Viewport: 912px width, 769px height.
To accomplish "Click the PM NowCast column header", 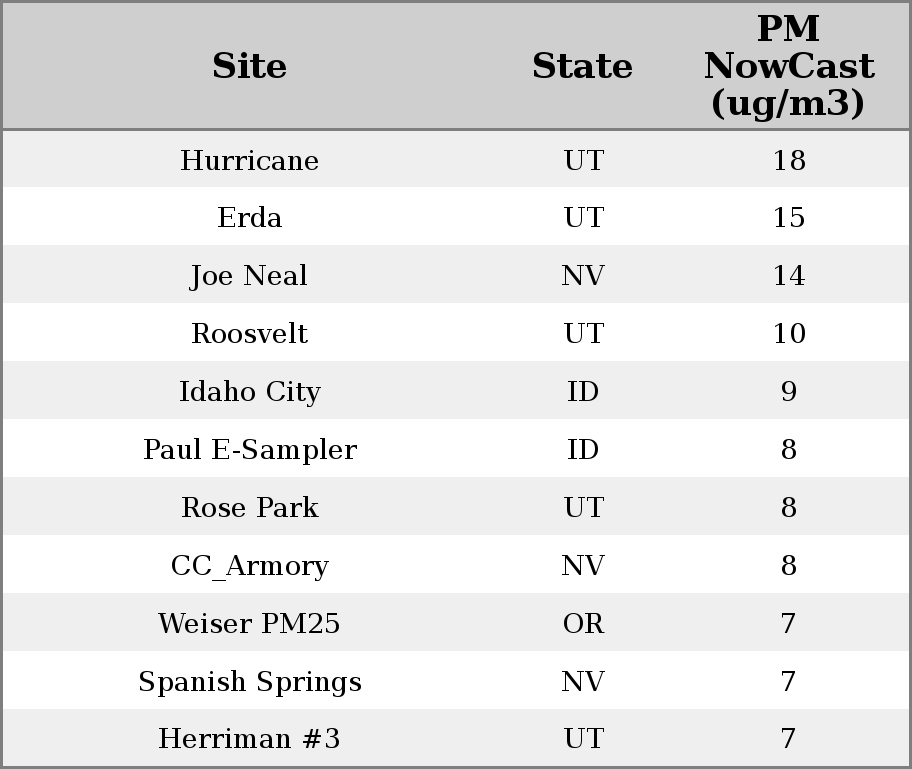I will pyautogui.click(x=788, y=66).
